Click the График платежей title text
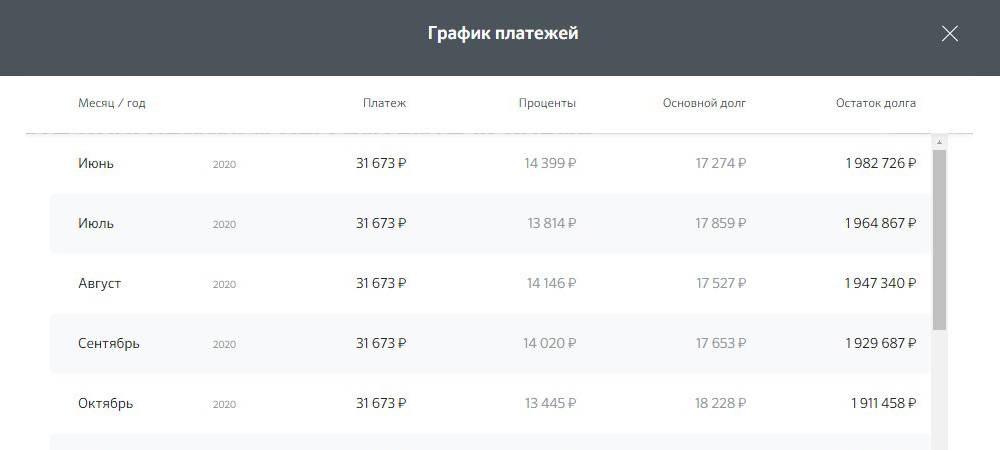 (503, 34)
